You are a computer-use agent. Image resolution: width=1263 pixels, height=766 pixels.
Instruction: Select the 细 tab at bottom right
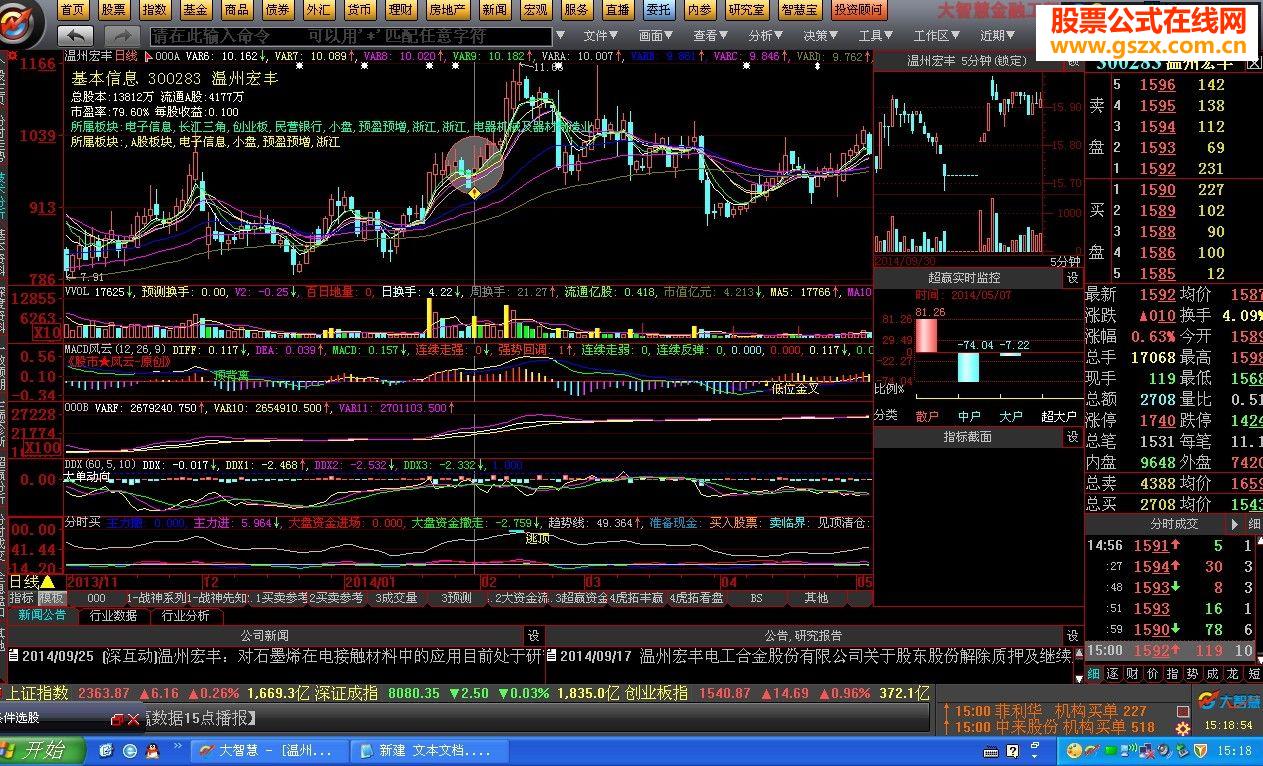[x=1093, y=674]
